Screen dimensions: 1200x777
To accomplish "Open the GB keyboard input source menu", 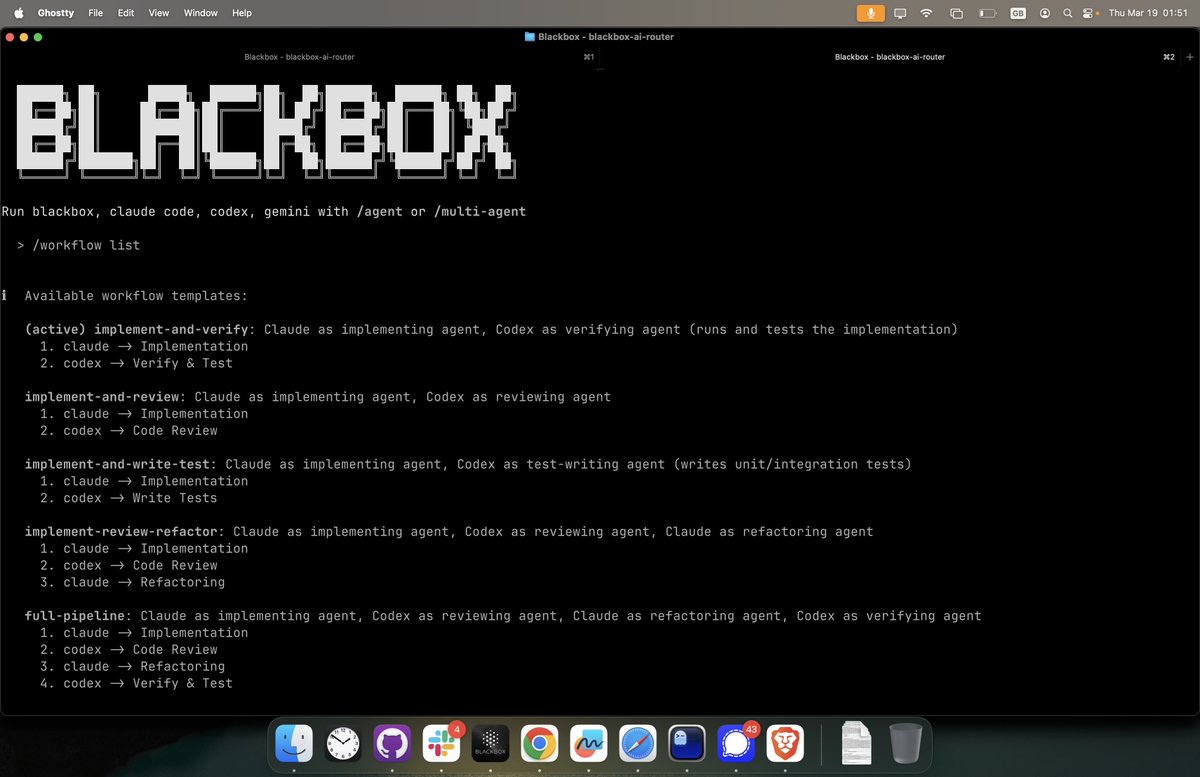I will pyautogui.click(x=1018, y=13).
